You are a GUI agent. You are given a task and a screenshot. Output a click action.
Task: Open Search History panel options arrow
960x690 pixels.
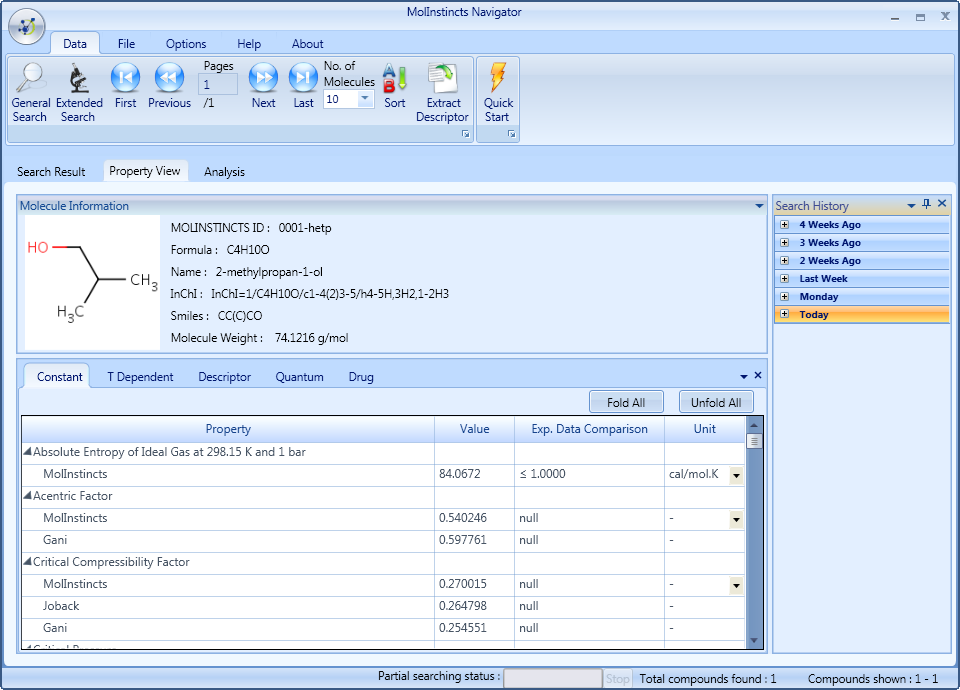(911, 206)
